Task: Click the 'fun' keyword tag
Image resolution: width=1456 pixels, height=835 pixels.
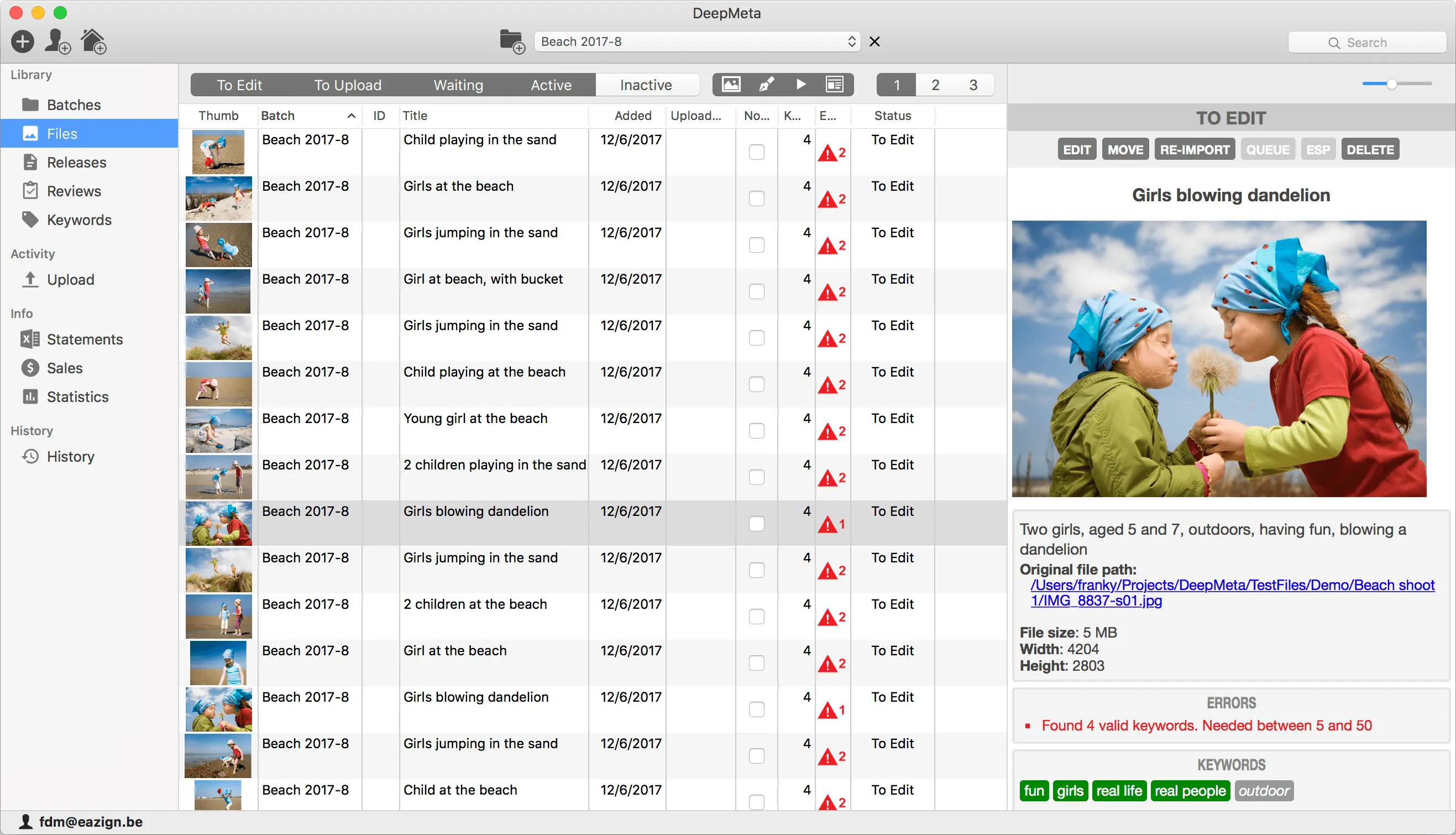Action: (x=1034, y=791)
